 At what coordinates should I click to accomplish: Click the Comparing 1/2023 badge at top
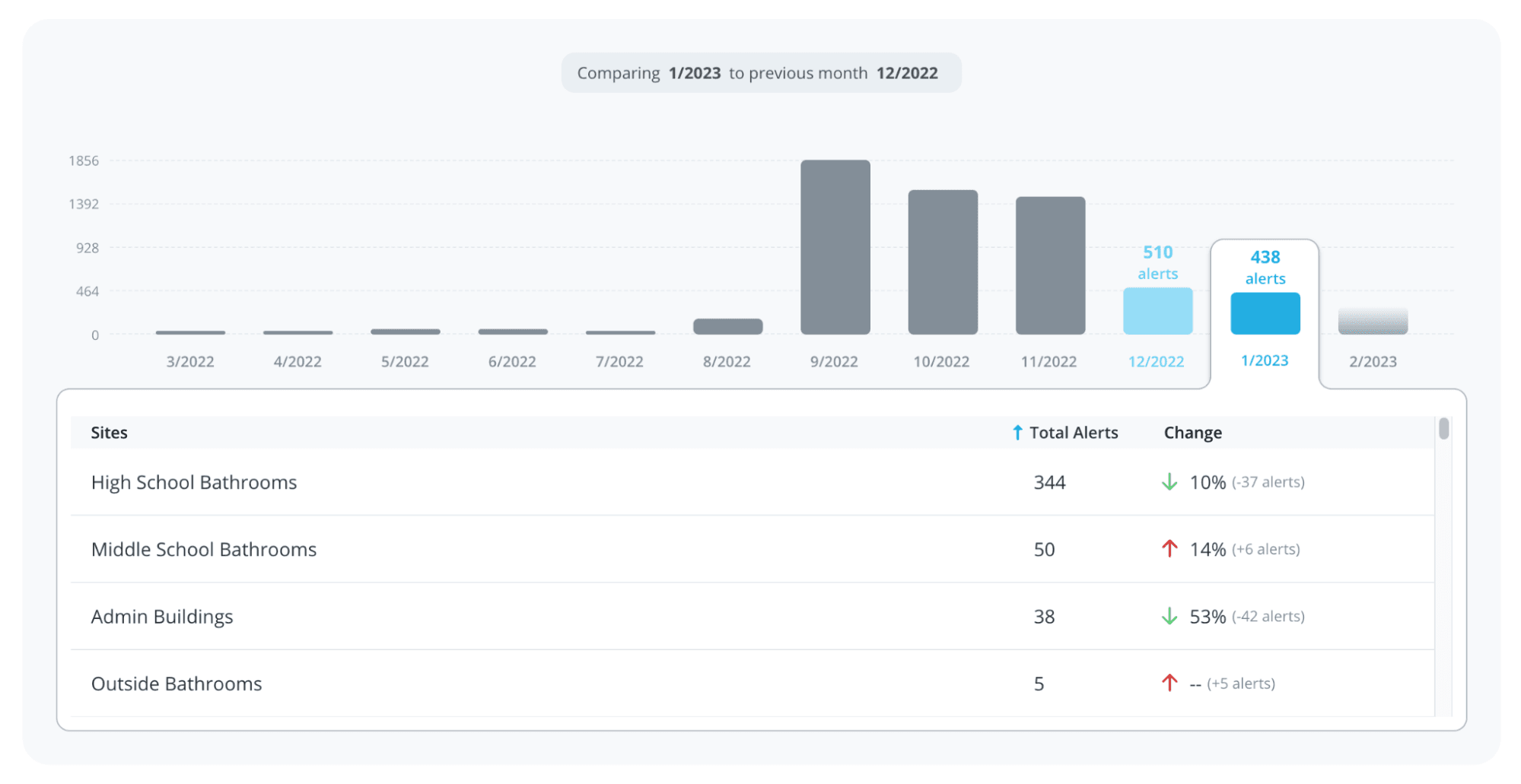click(x=761, y=72)
